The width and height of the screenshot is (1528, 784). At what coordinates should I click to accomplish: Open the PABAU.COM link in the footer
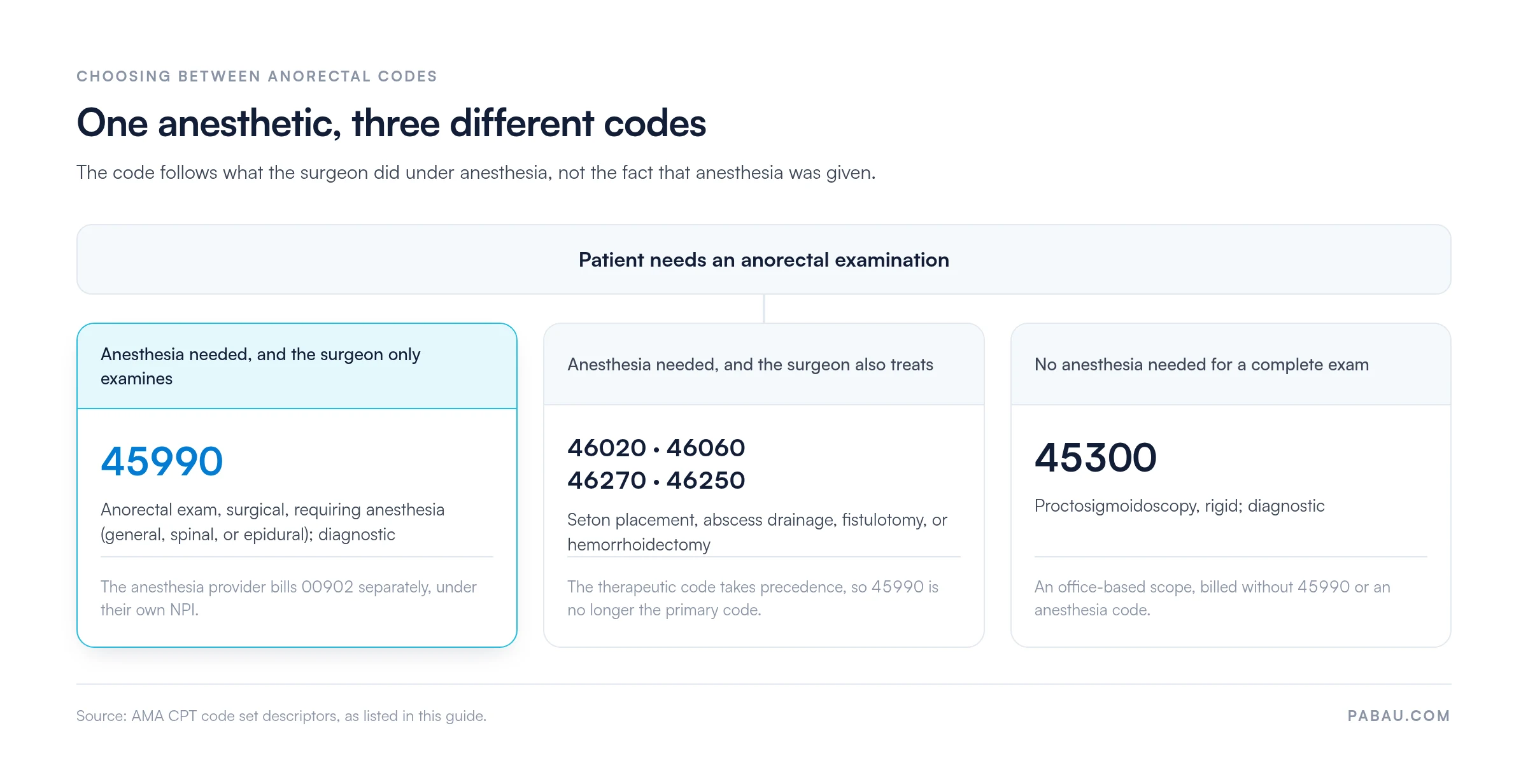tap(1399, 716)
